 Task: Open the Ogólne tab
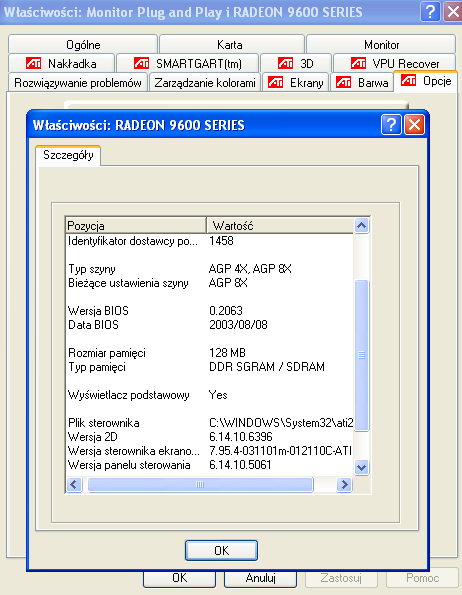83,44
